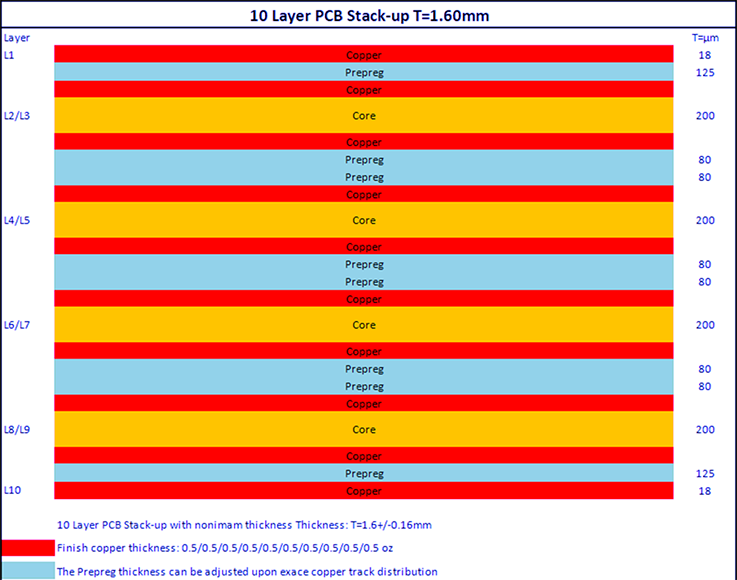Click the L10 layer label

coord(12,490)
